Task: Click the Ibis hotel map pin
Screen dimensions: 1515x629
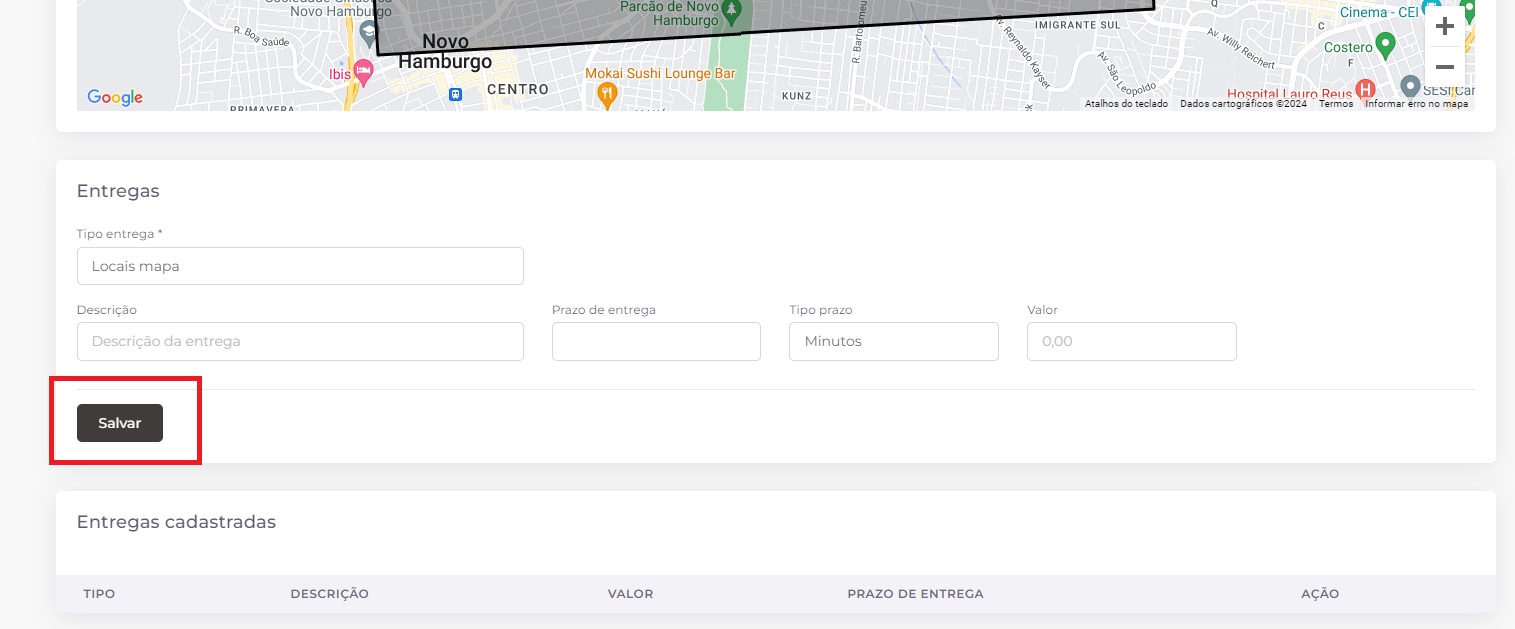Action: (363, 72)
